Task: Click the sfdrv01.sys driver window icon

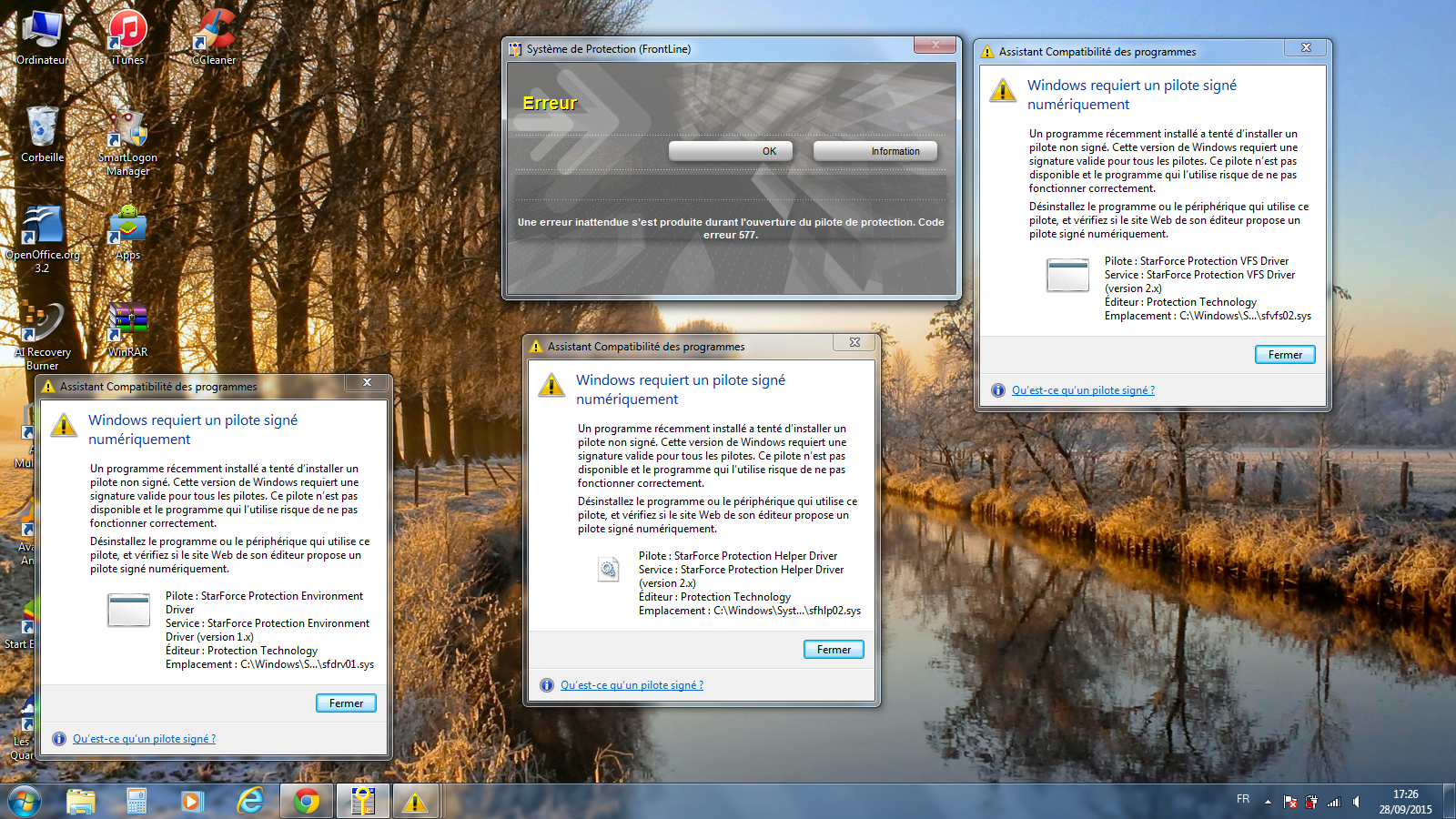Action: pos(128,610)
